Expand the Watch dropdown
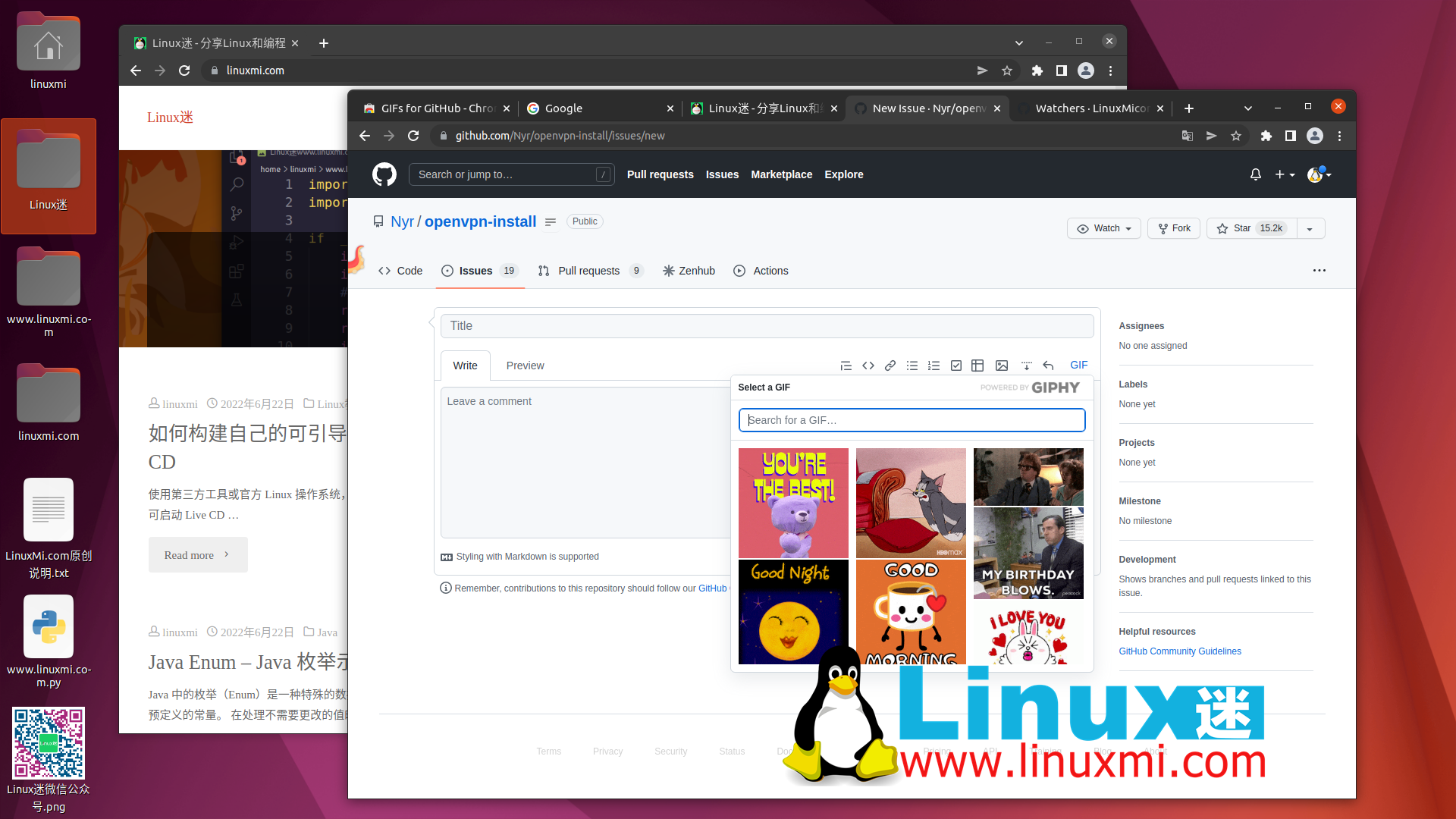This screenshot has width=1456, height=819. coord(1104,228)
